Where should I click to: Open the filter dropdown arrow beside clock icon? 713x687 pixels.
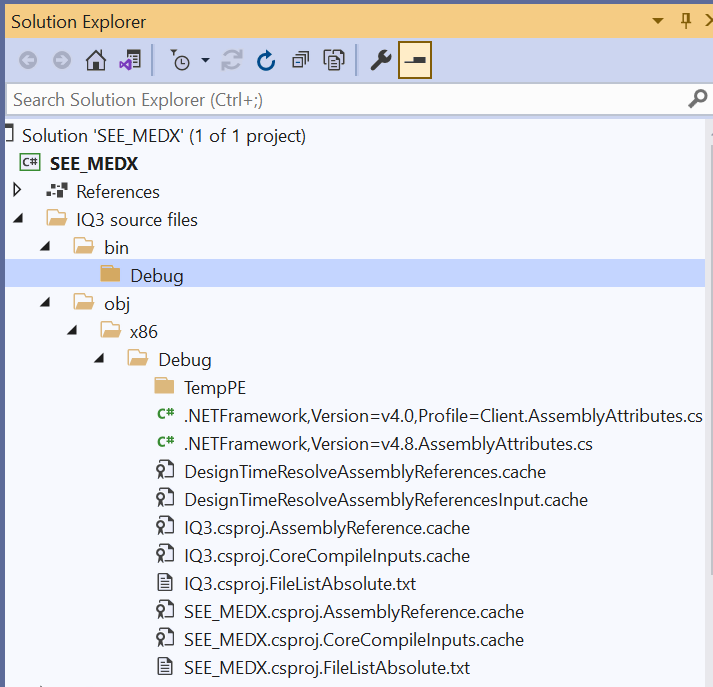pos(206,60)
